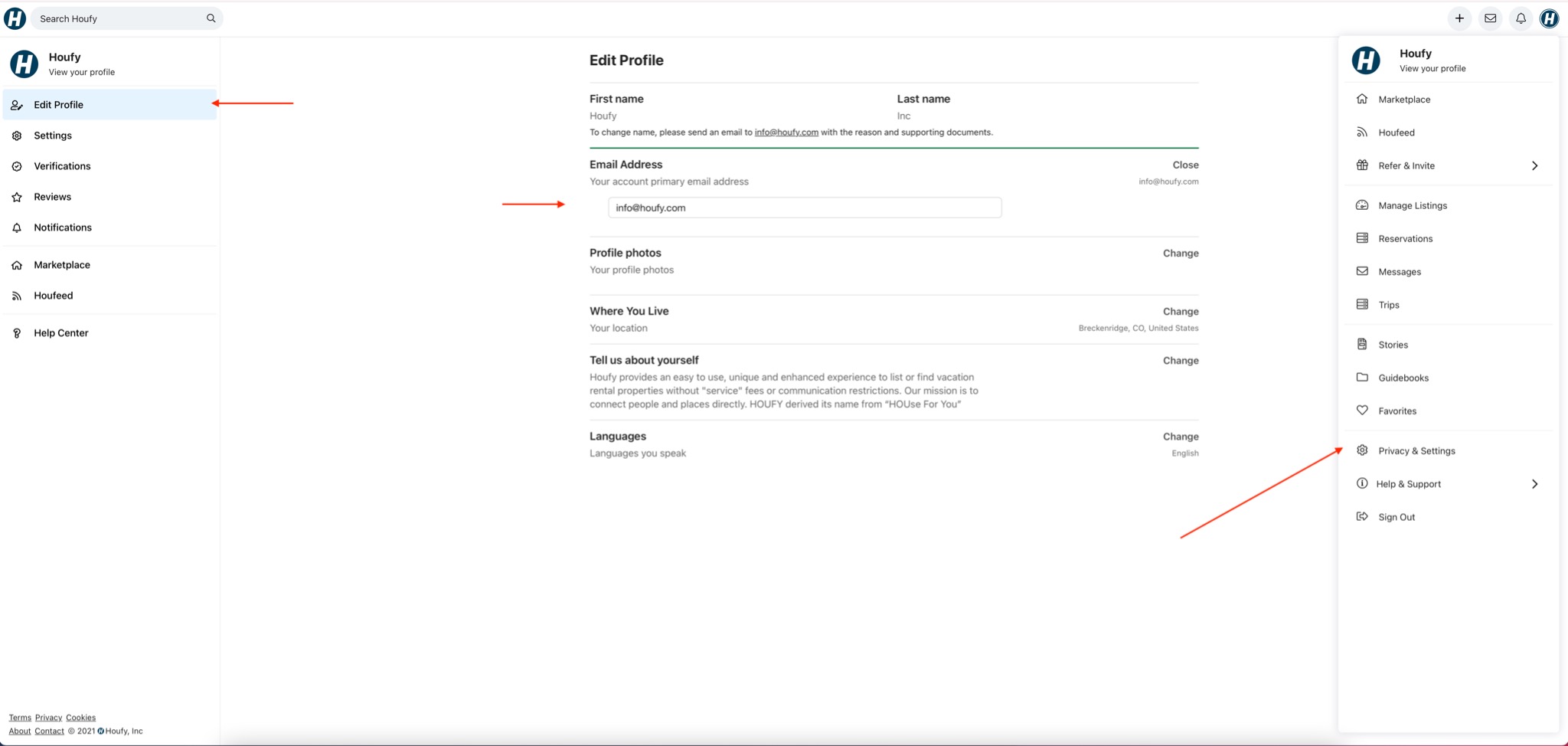The image size is (1568, 746).
Task: Click the Sign Out arrow icon
Action: (x=1362, y=516)
